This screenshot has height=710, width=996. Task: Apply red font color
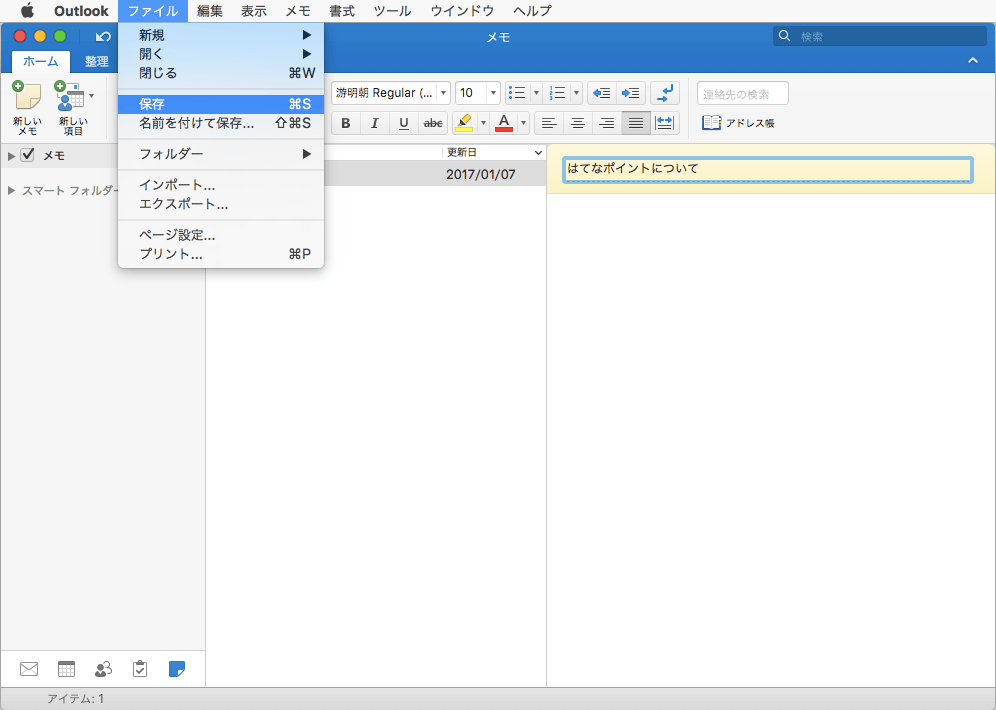(x=504, y=123)
